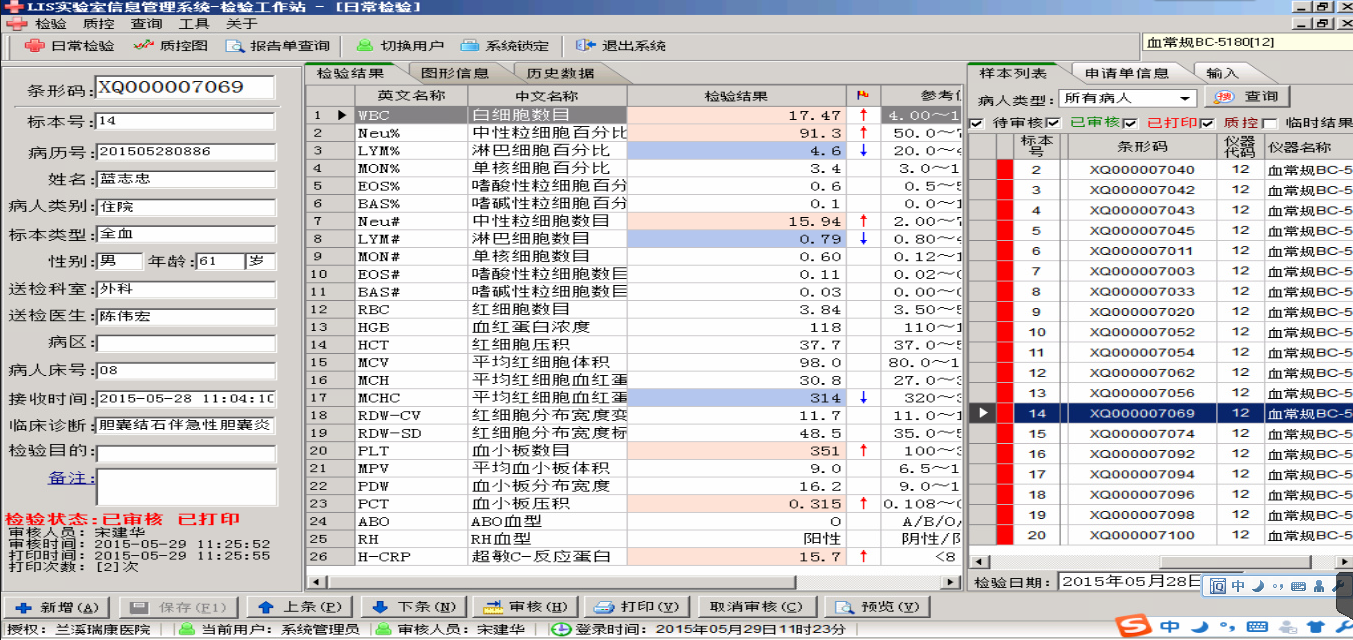Viewport: 1353px width, 640px height.
Task: Click 切换用户 switch user icon
Action: click(x=365, y=46)
